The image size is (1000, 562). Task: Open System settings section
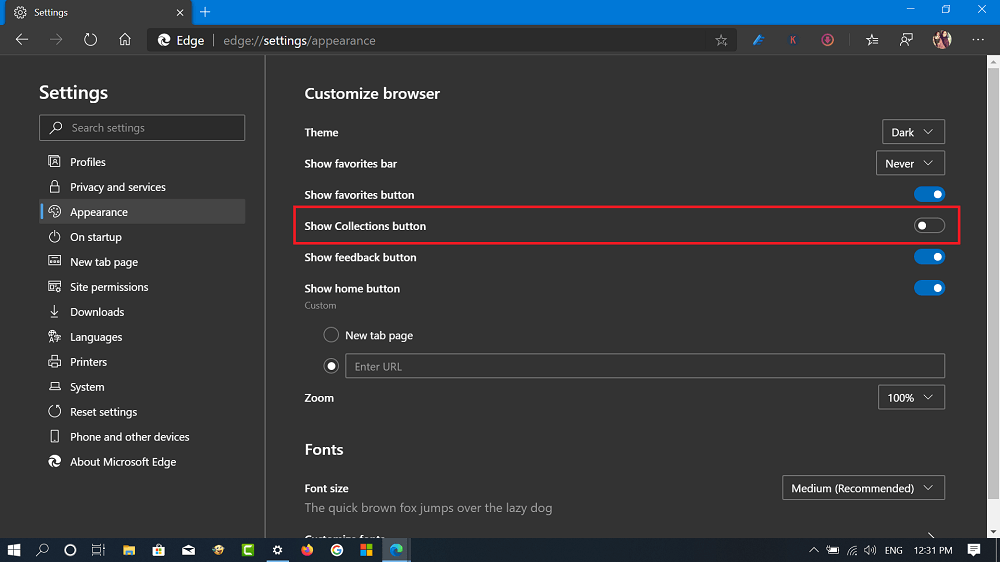pyautogui.click(x=142, y=387)
